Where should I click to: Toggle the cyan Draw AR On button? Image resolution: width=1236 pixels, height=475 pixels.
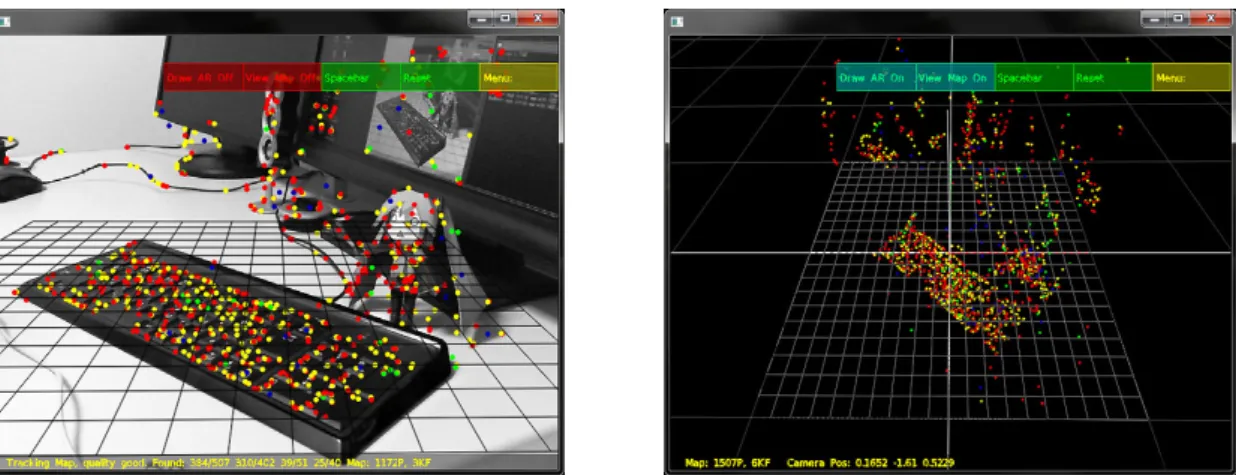(876, 78)
